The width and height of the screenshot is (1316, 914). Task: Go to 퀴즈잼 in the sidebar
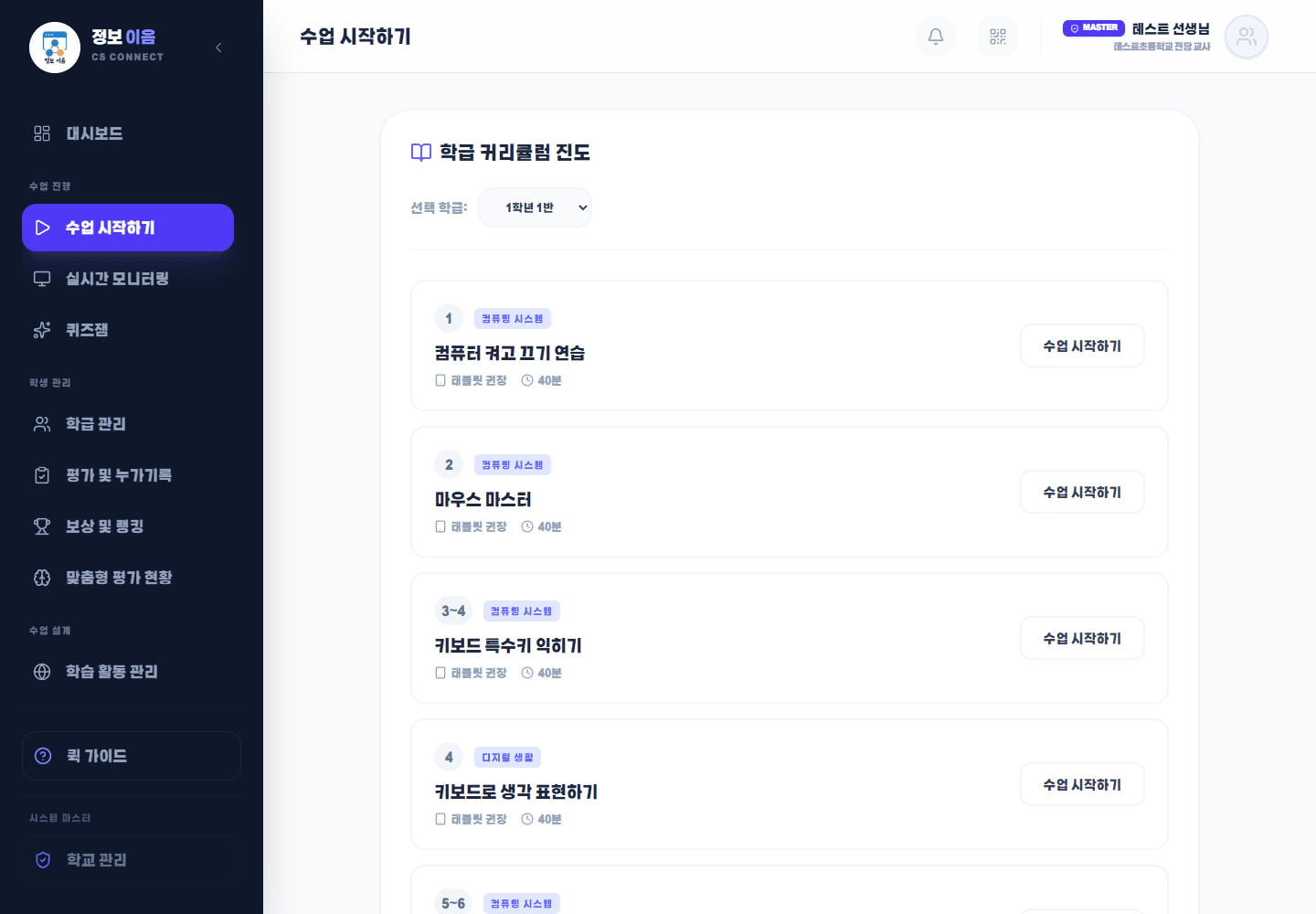point(128,330)
